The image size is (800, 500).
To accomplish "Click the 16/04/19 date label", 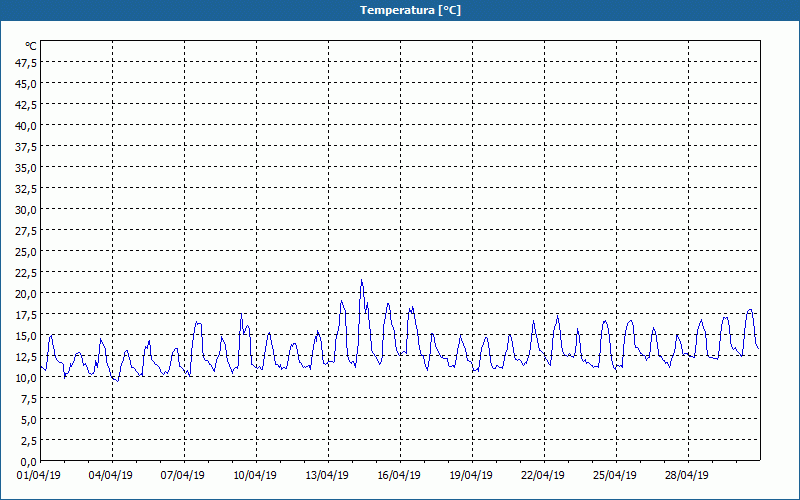I will (399, 475).
